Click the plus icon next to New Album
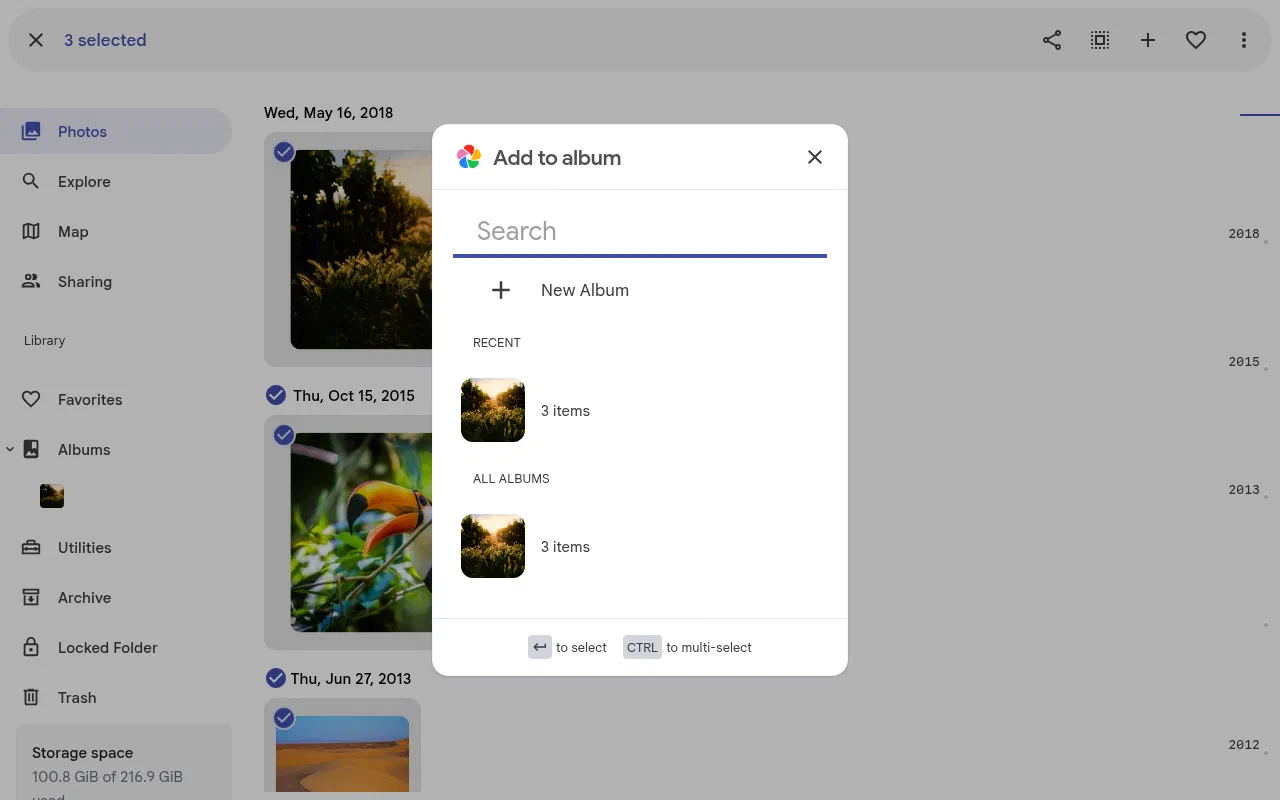Viewport: 1280px width, 800px height. (x=501, y=290)
